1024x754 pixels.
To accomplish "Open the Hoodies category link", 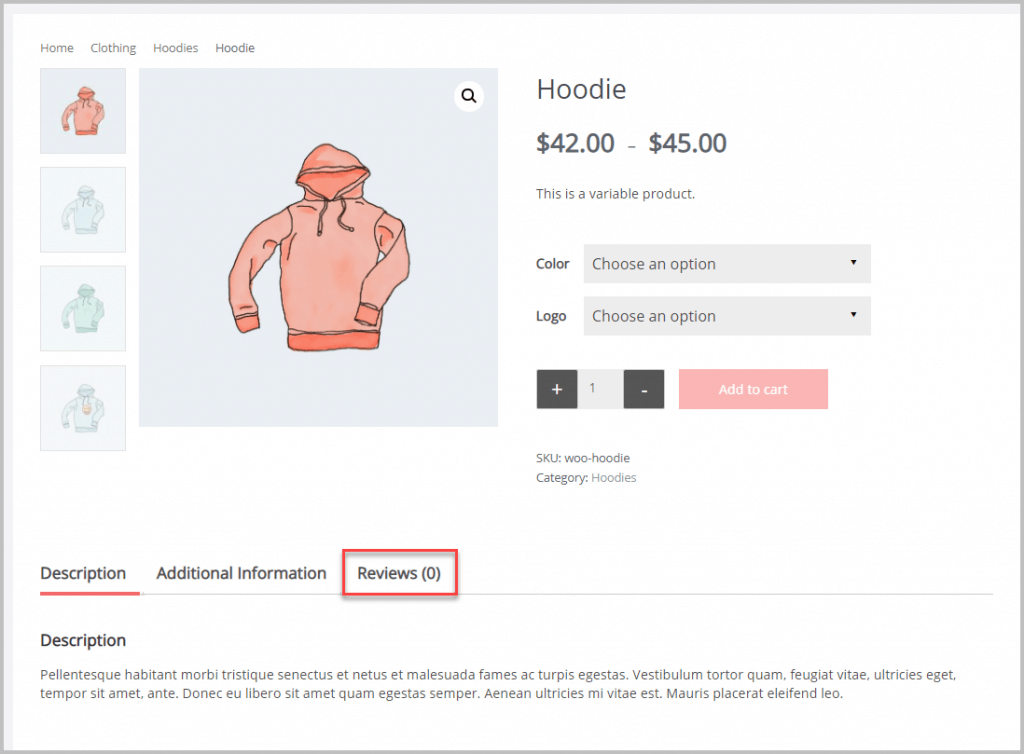I will (613, 477).
